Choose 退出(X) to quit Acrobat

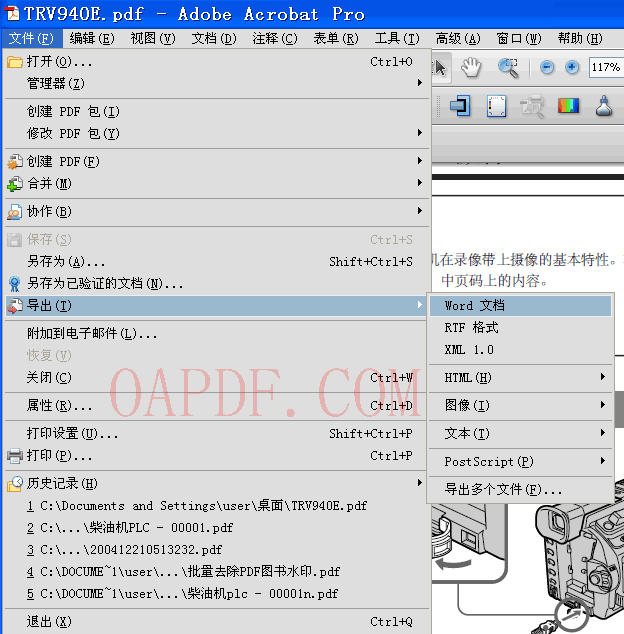pyautogui.click(x=217, y=621)
